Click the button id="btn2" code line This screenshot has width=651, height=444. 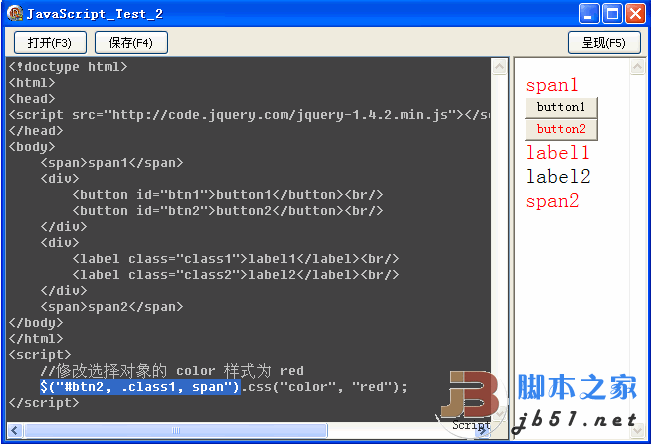[x=228, y=211]
